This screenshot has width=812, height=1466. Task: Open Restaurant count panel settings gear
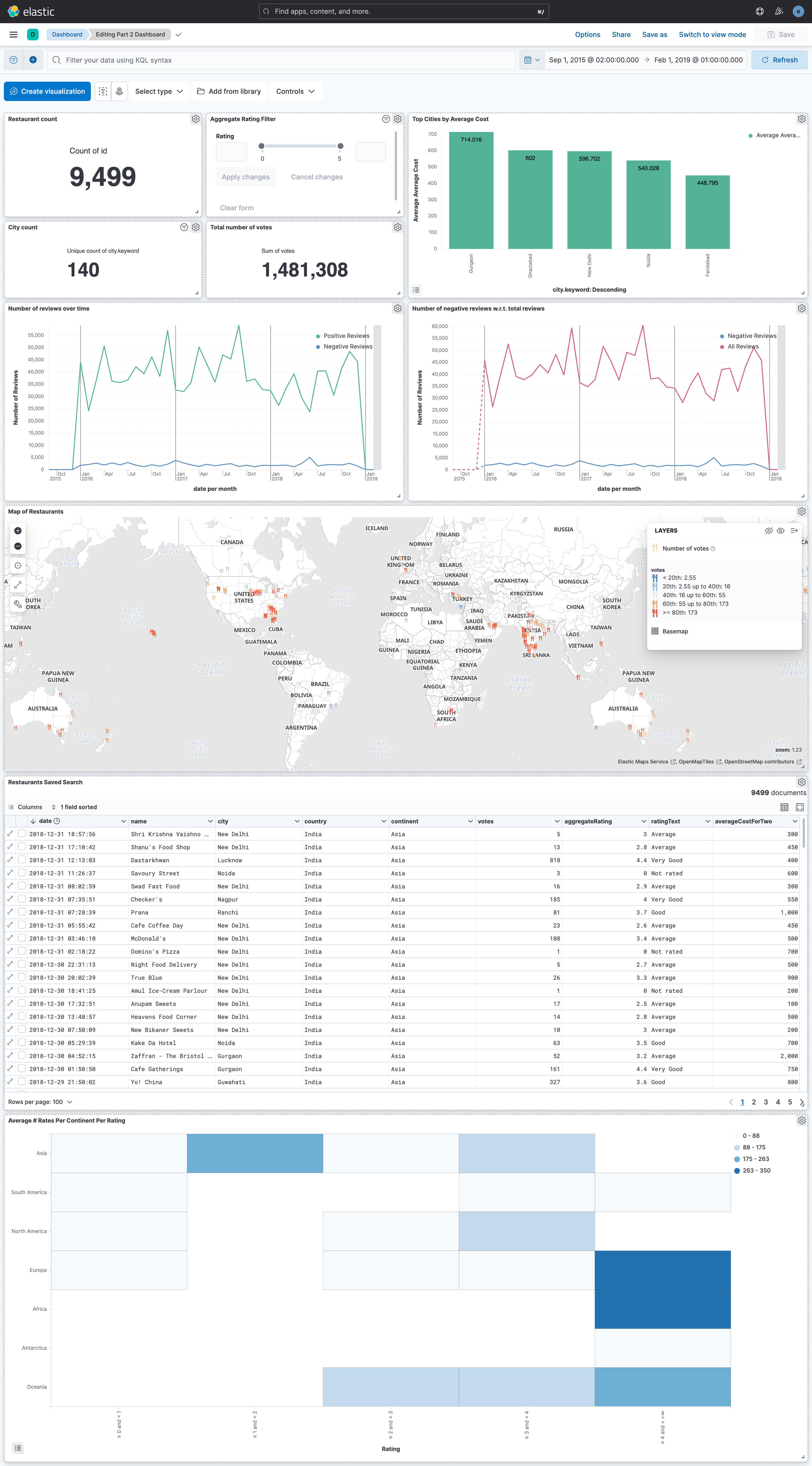(x=195, y=119)
